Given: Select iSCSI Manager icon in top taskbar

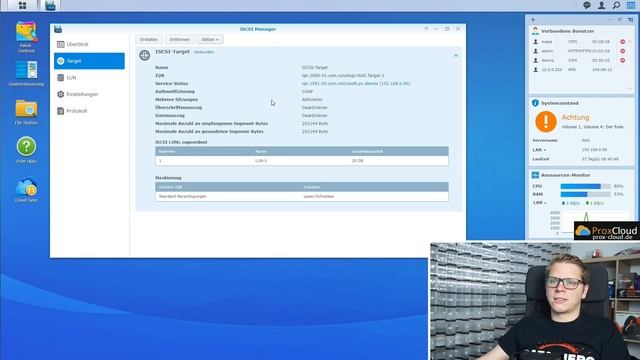Looking at the screenshot, I should pos(50,5).
